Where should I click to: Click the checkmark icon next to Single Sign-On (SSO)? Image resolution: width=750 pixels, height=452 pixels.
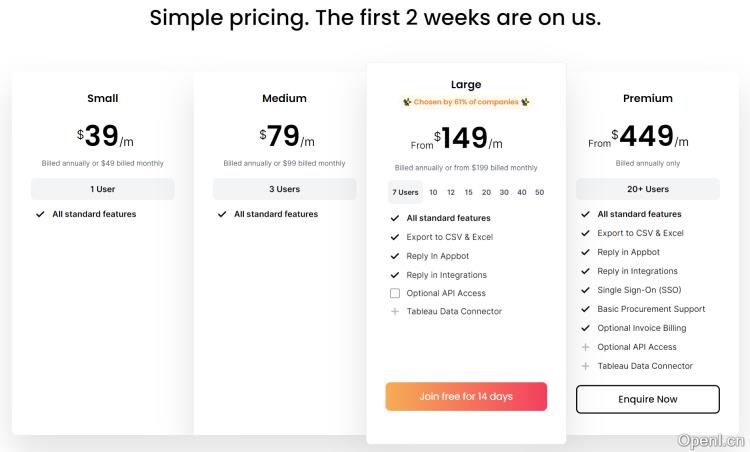585,290
